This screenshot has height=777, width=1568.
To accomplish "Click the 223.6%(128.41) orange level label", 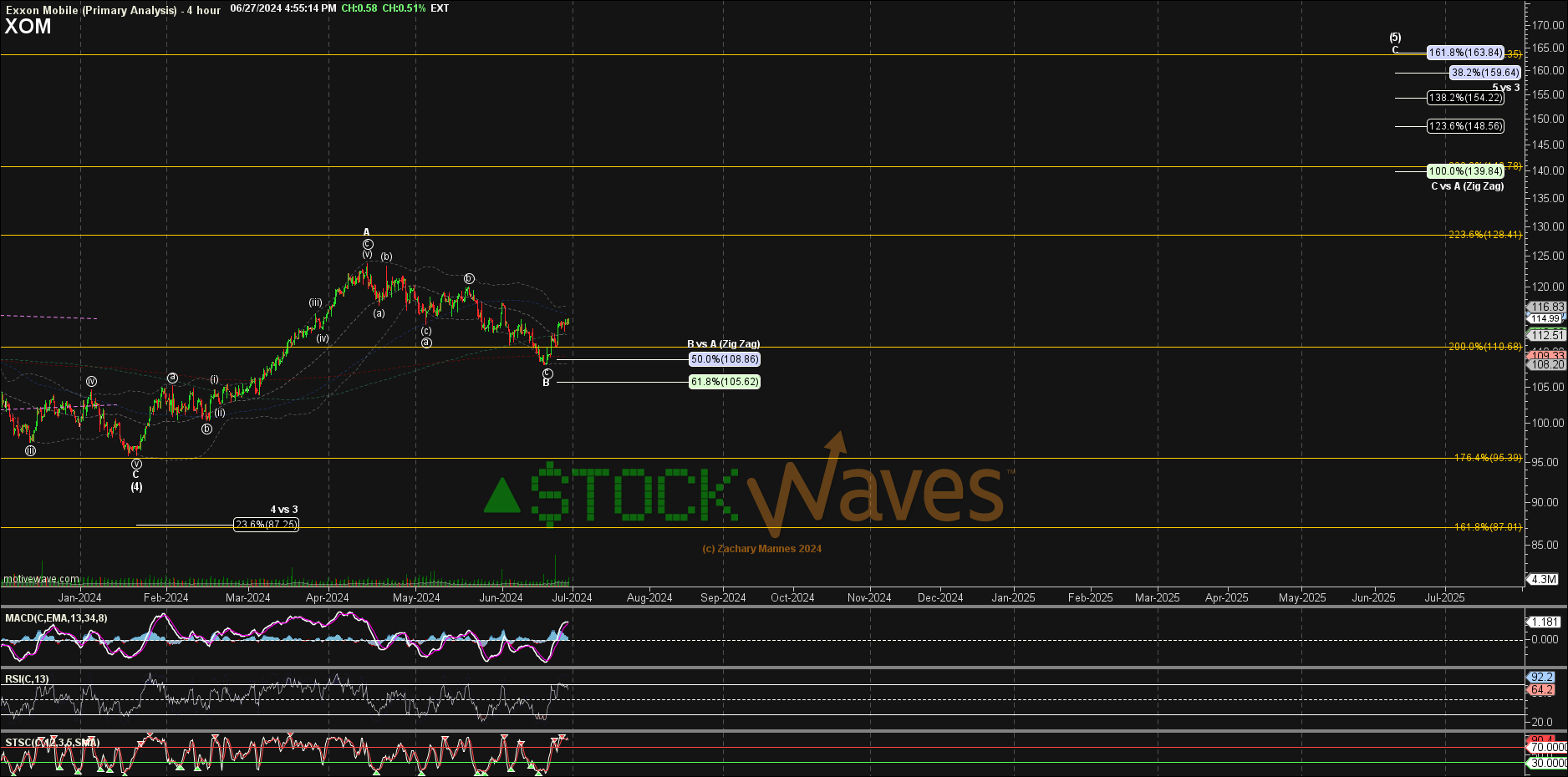I will (1485, 235).
